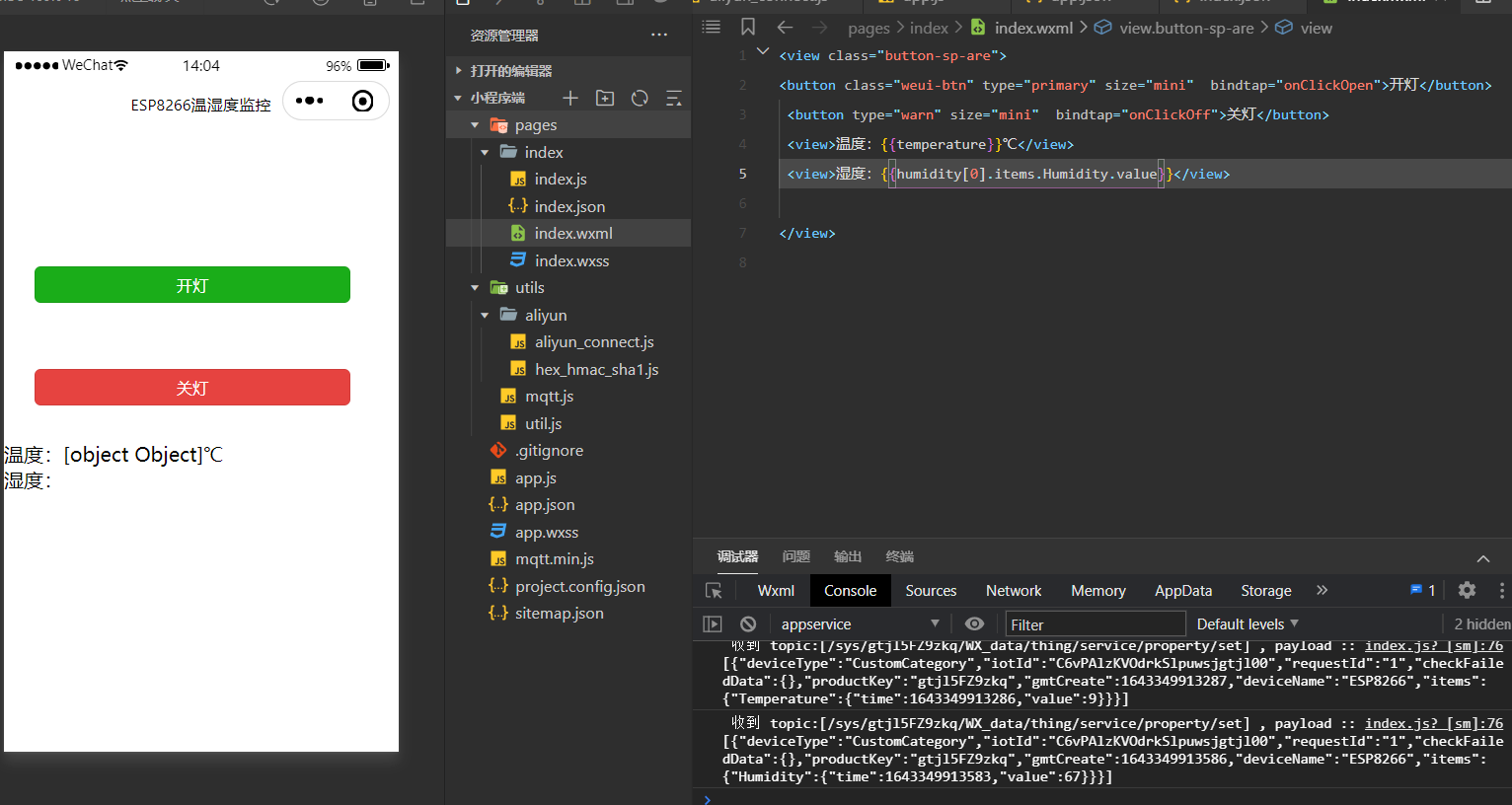Viewport: 1512px width, 805px height.
Task: Switch to the 输出 panel tab
Action: click(x=848, y=556)
